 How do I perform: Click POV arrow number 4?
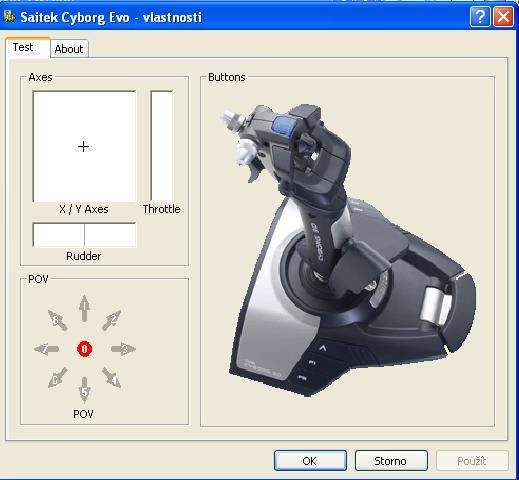point(112,377)
